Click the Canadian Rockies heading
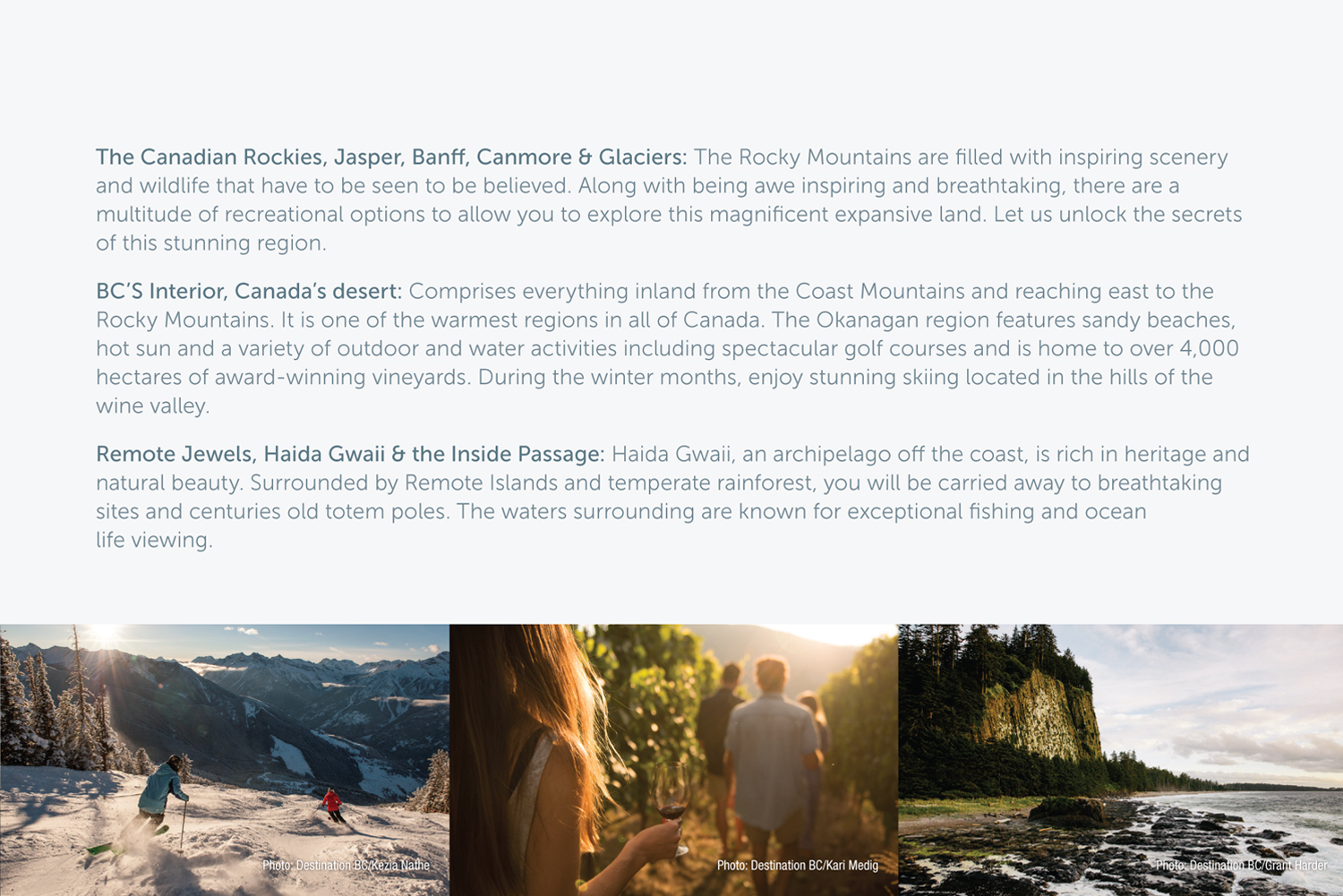The height and width of the screenshot is (896, 1343). [x=391, y=157]
